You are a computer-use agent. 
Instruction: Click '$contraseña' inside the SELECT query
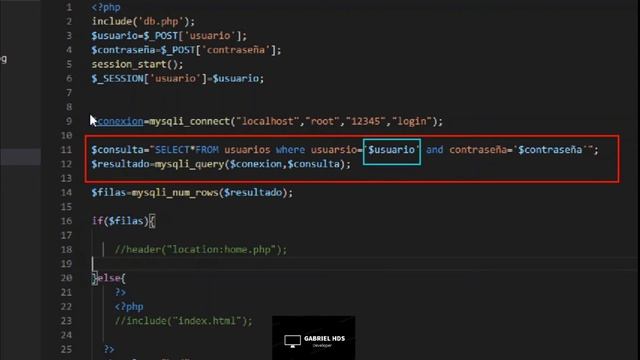point(550,150)
